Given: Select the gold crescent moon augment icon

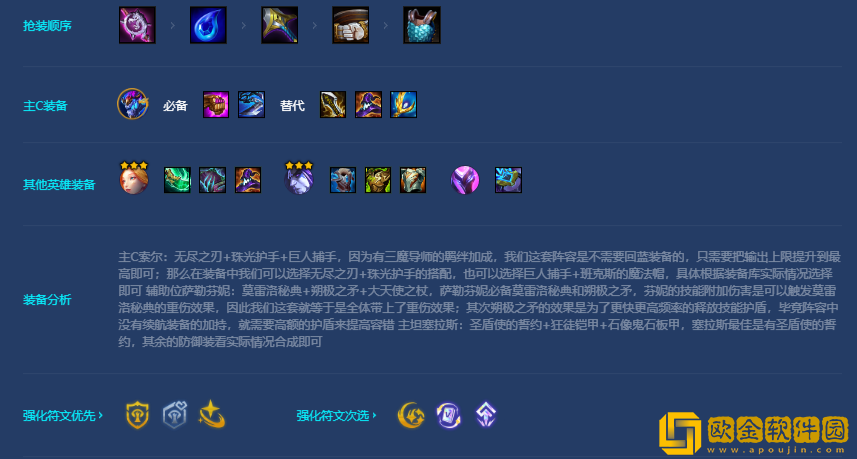Looking at the screenshot, I should [x=410, y=415].
